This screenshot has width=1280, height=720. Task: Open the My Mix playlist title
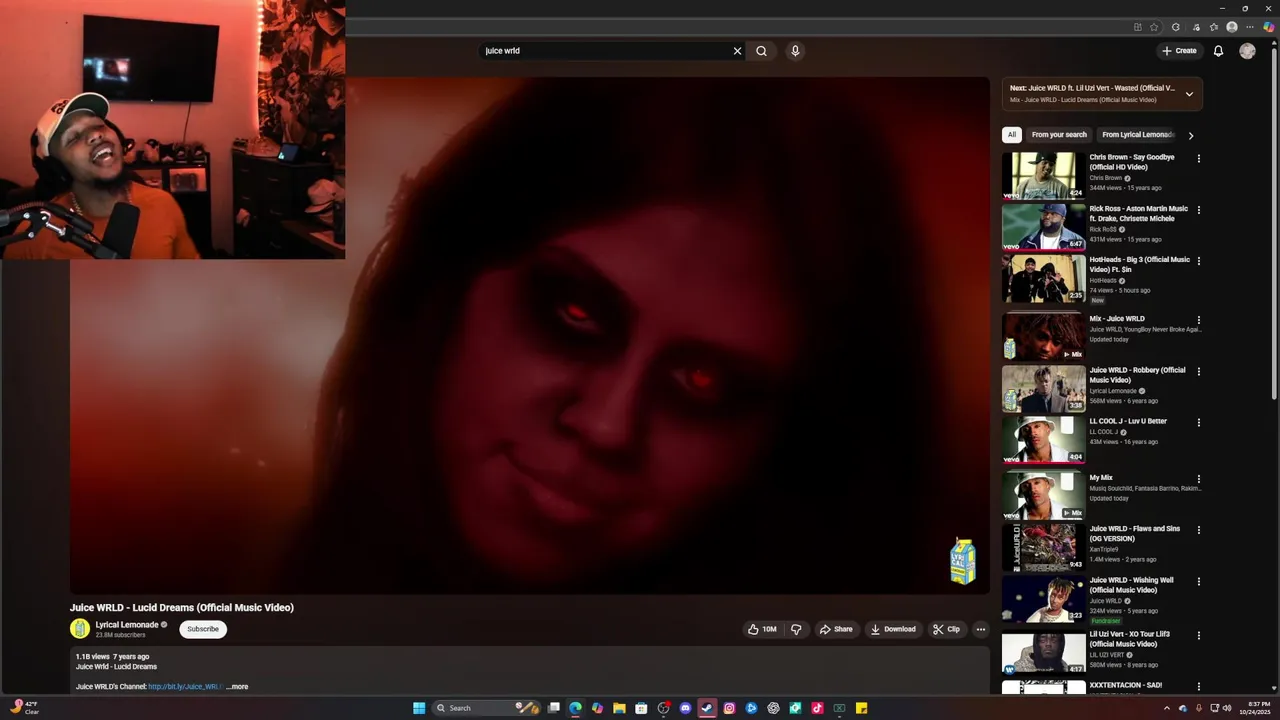pos(1101,478)
